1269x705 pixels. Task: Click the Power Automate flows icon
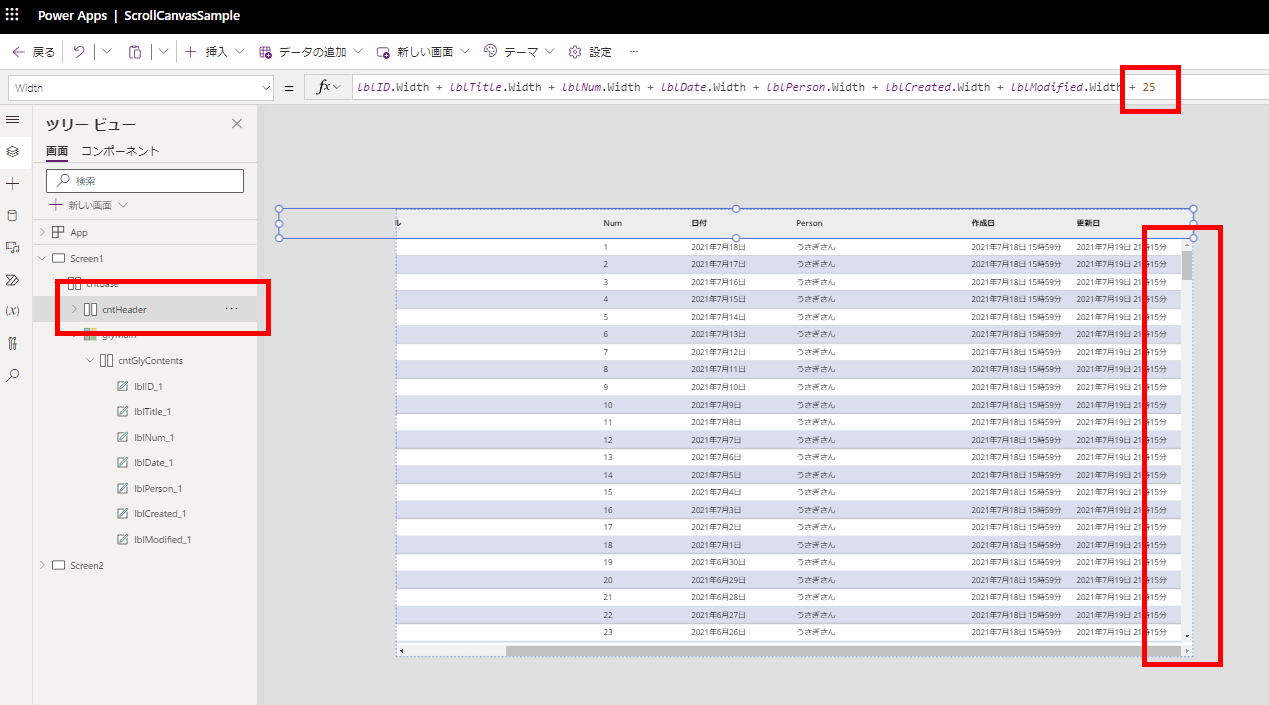[13, 280]
